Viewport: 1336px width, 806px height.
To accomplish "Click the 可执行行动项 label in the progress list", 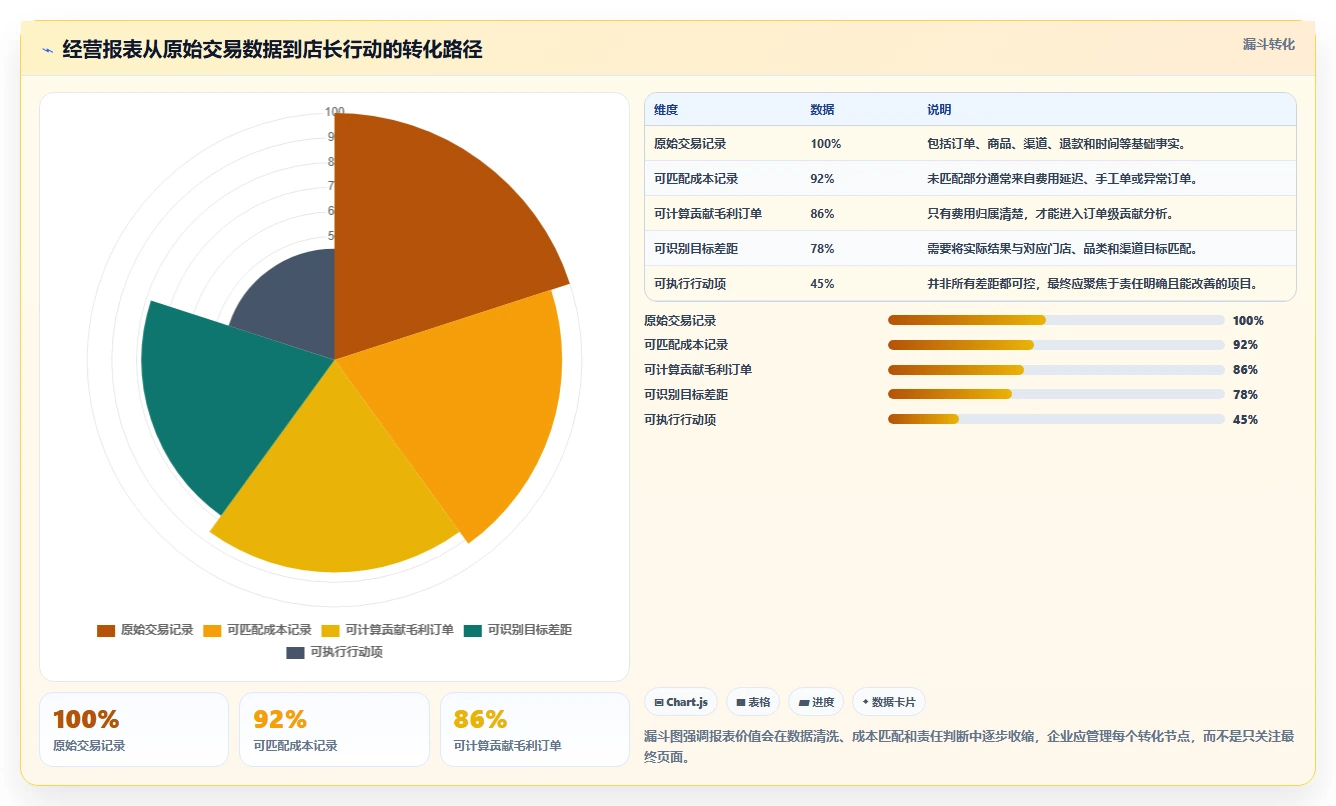I will (x=680, y=420).
